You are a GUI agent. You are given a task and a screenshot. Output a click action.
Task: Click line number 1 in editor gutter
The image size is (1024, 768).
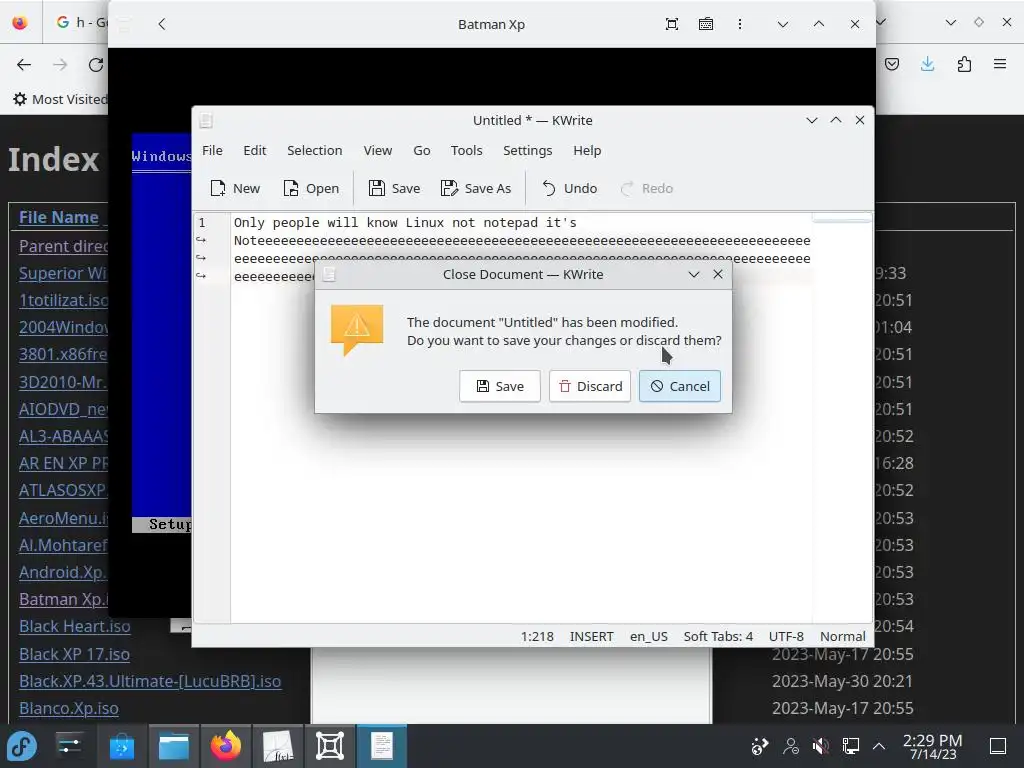pyautogui.click(x=202, y=223)
